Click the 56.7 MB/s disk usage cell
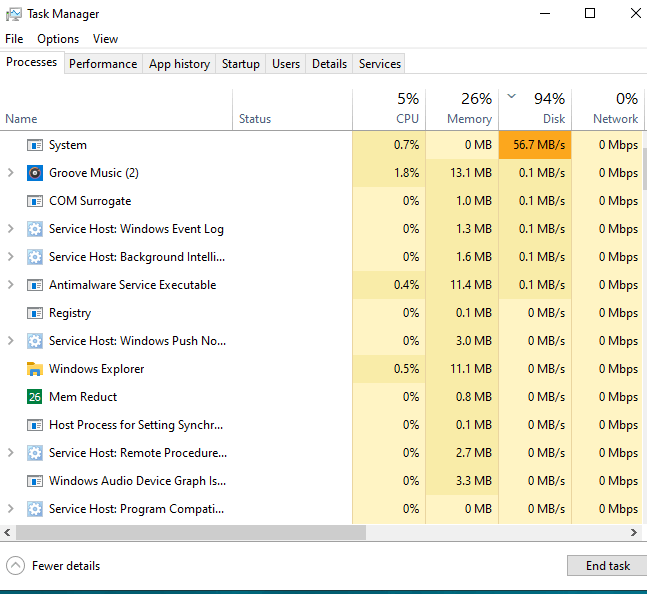This screenshot has height=594, width=647. tap(535, 145)
